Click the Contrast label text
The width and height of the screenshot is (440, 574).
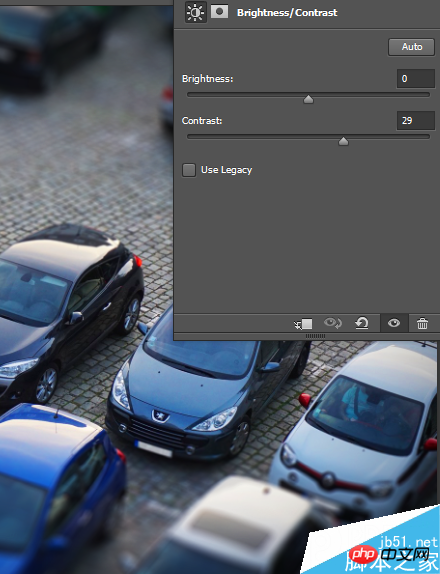(202, 121)
